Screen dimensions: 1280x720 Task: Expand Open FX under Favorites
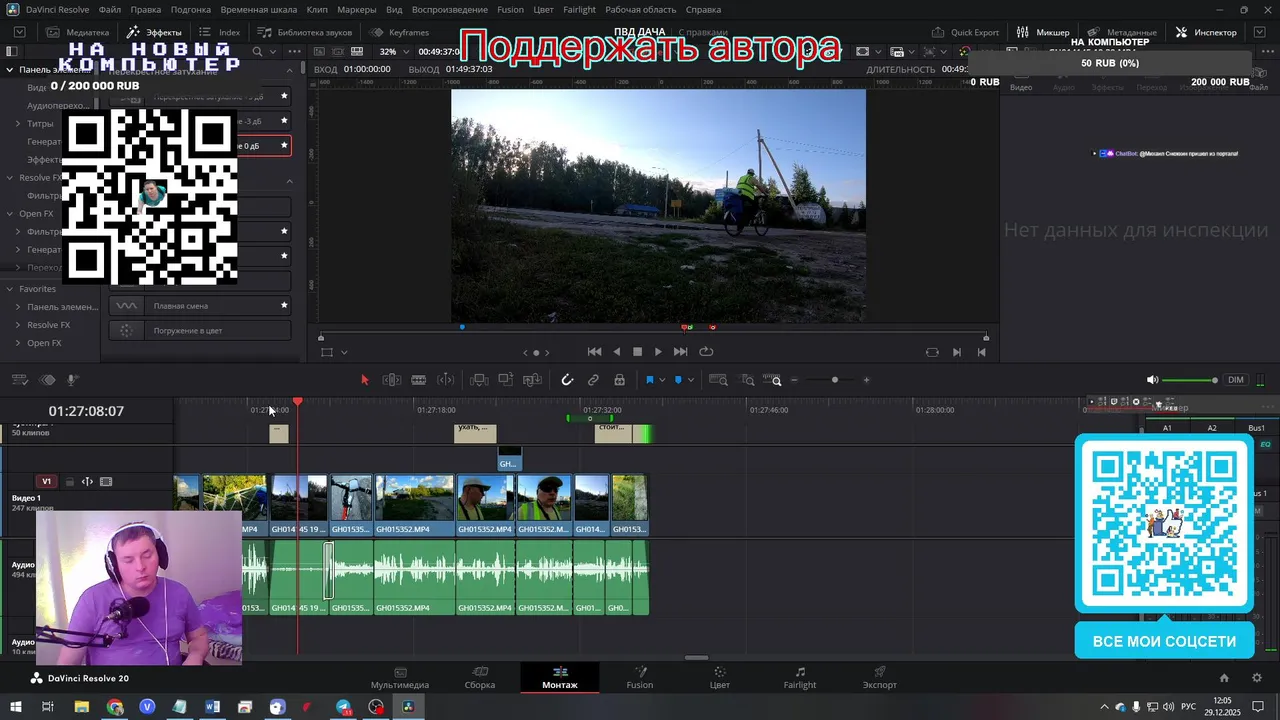(x=18, y=343)
